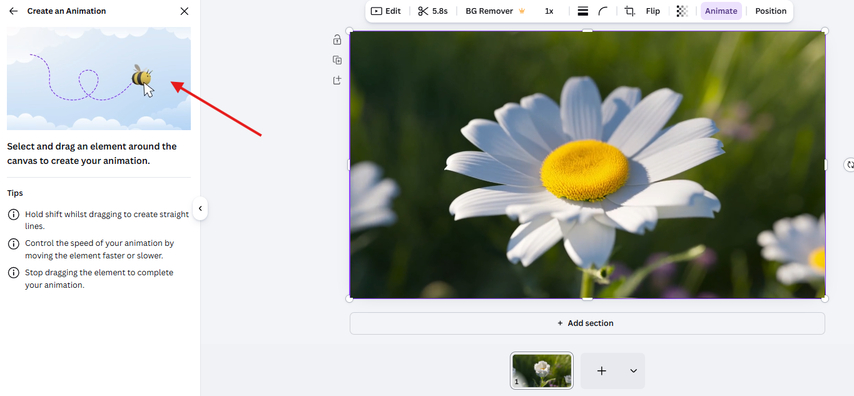
Task: Click info icon beside straight lines tip
Action: point(13,215)
